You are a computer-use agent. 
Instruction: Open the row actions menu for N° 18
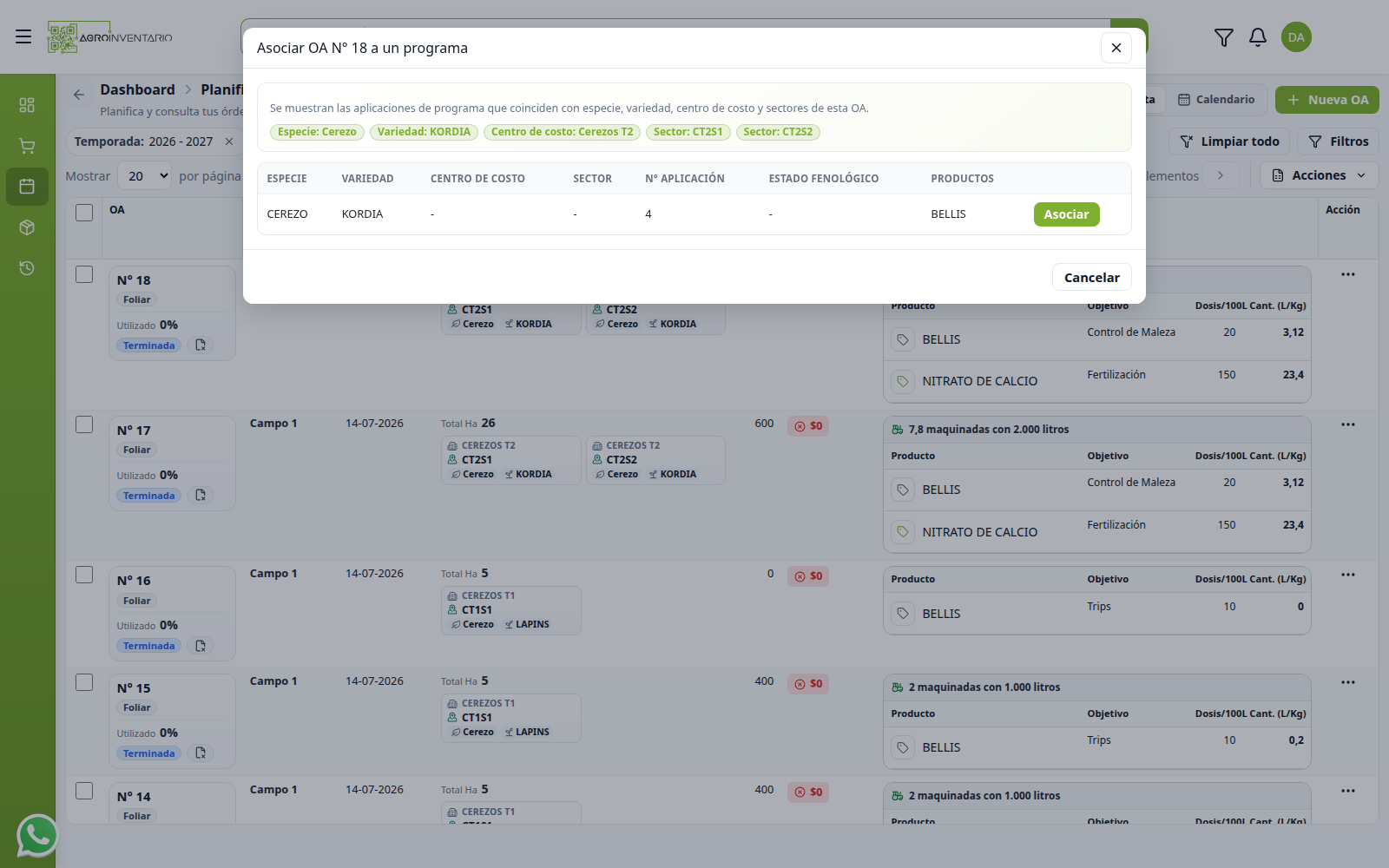pos(1347,274)
